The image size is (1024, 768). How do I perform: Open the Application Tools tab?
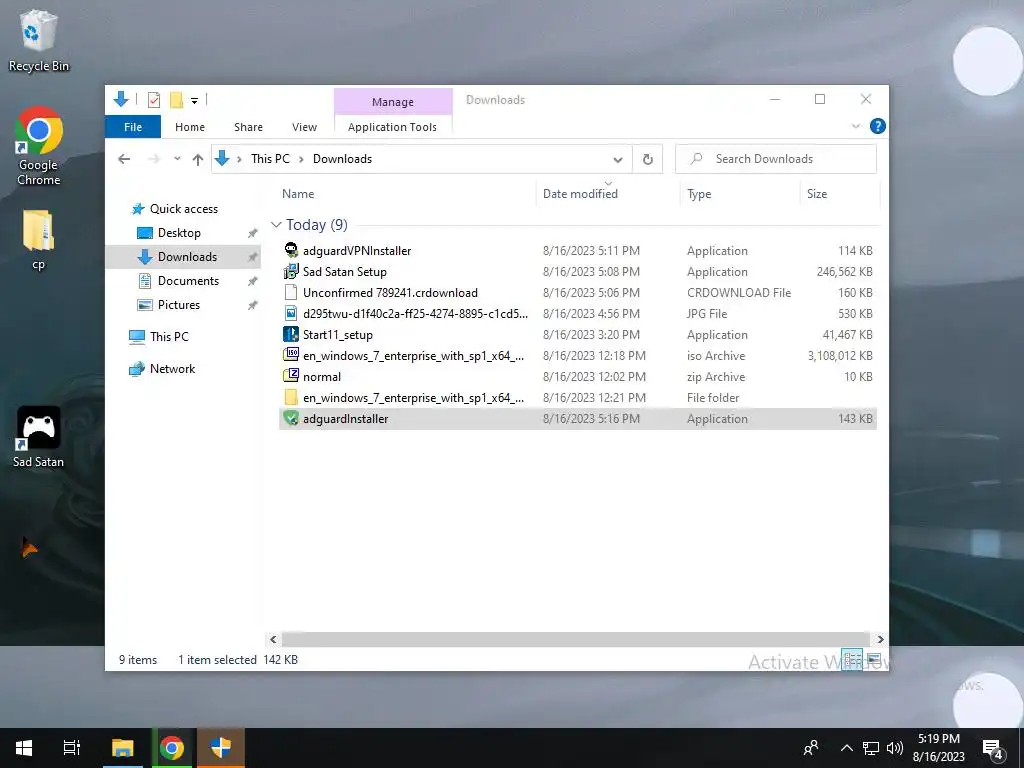(x=392, y=127)
